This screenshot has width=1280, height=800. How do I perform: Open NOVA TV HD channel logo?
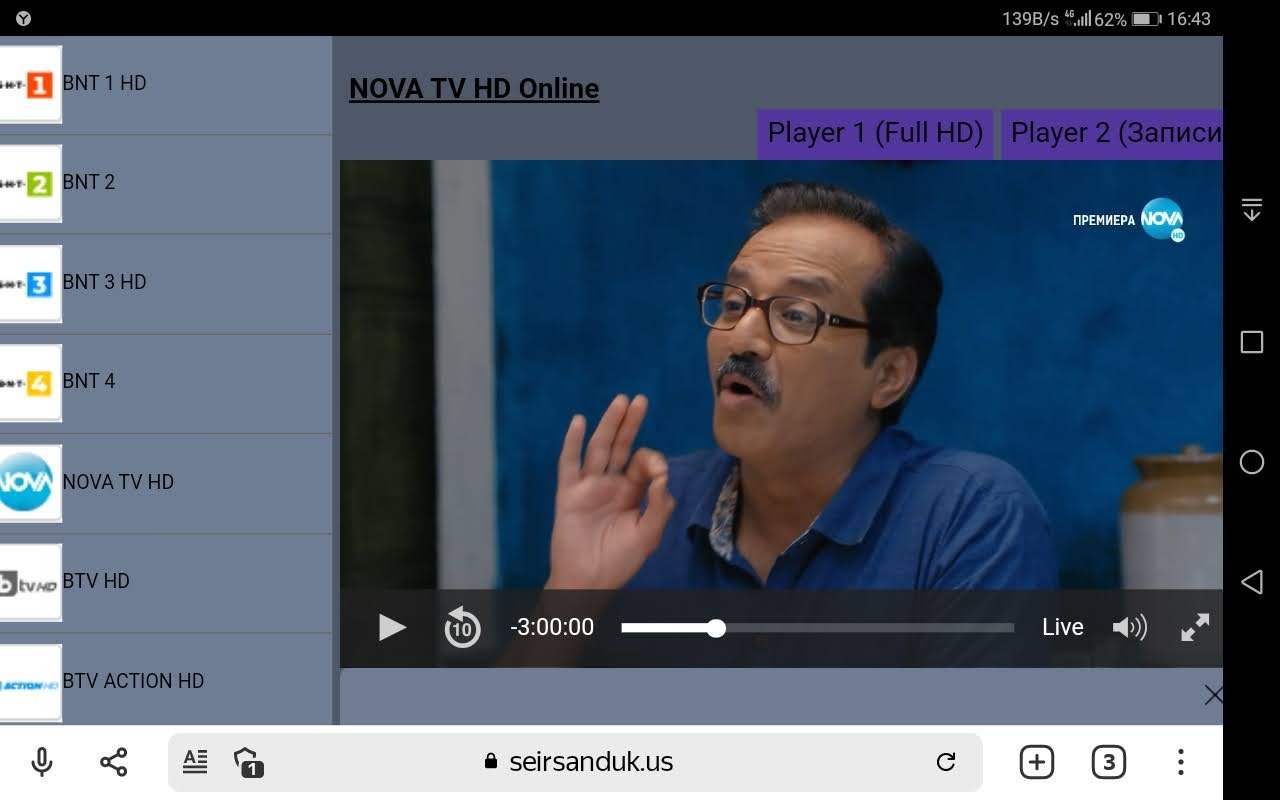click(x=30, y=483)
